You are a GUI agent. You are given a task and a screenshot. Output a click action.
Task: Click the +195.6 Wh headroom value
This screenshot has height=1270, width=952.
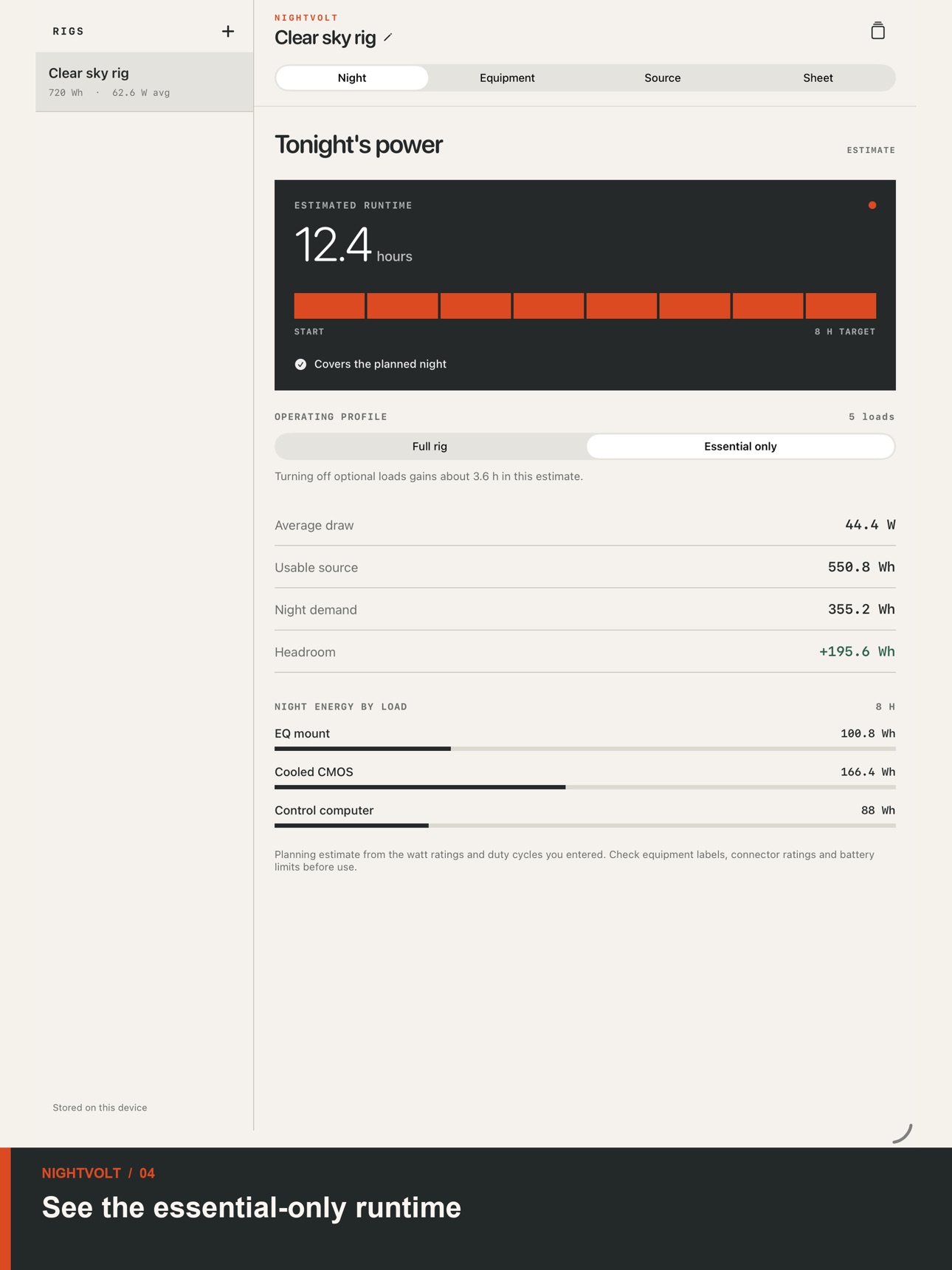(857, 651)
